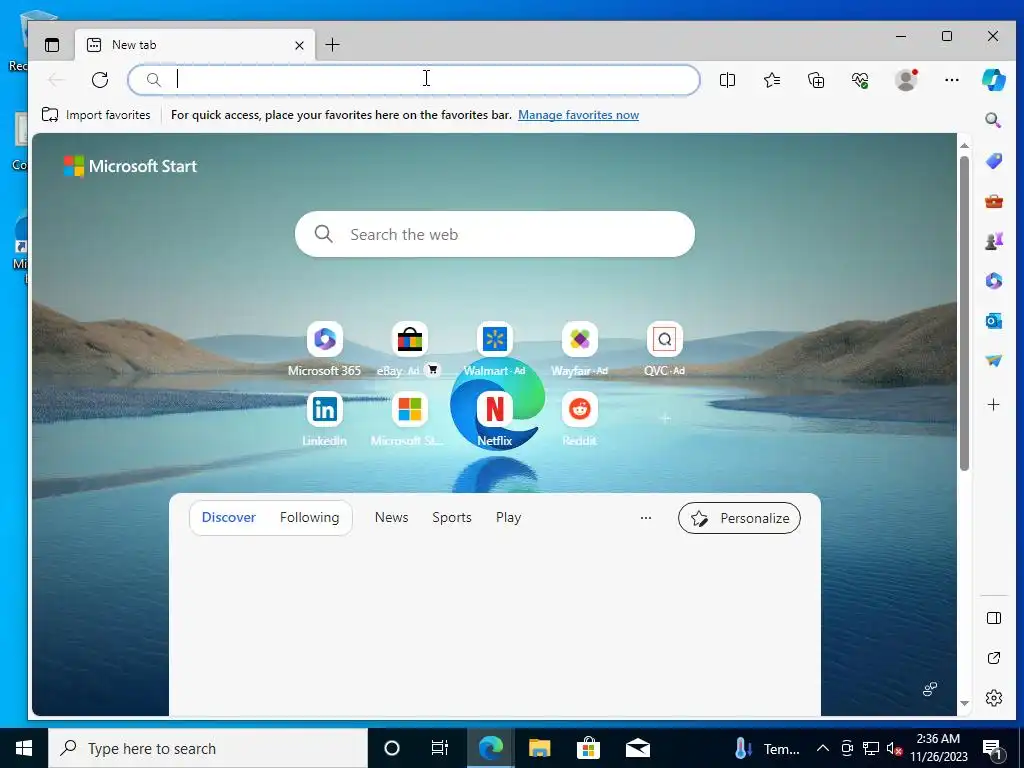This screenshot has height=768, width=1024.
Task: Switch to the Following tab
Action: (x=310, y=517)
